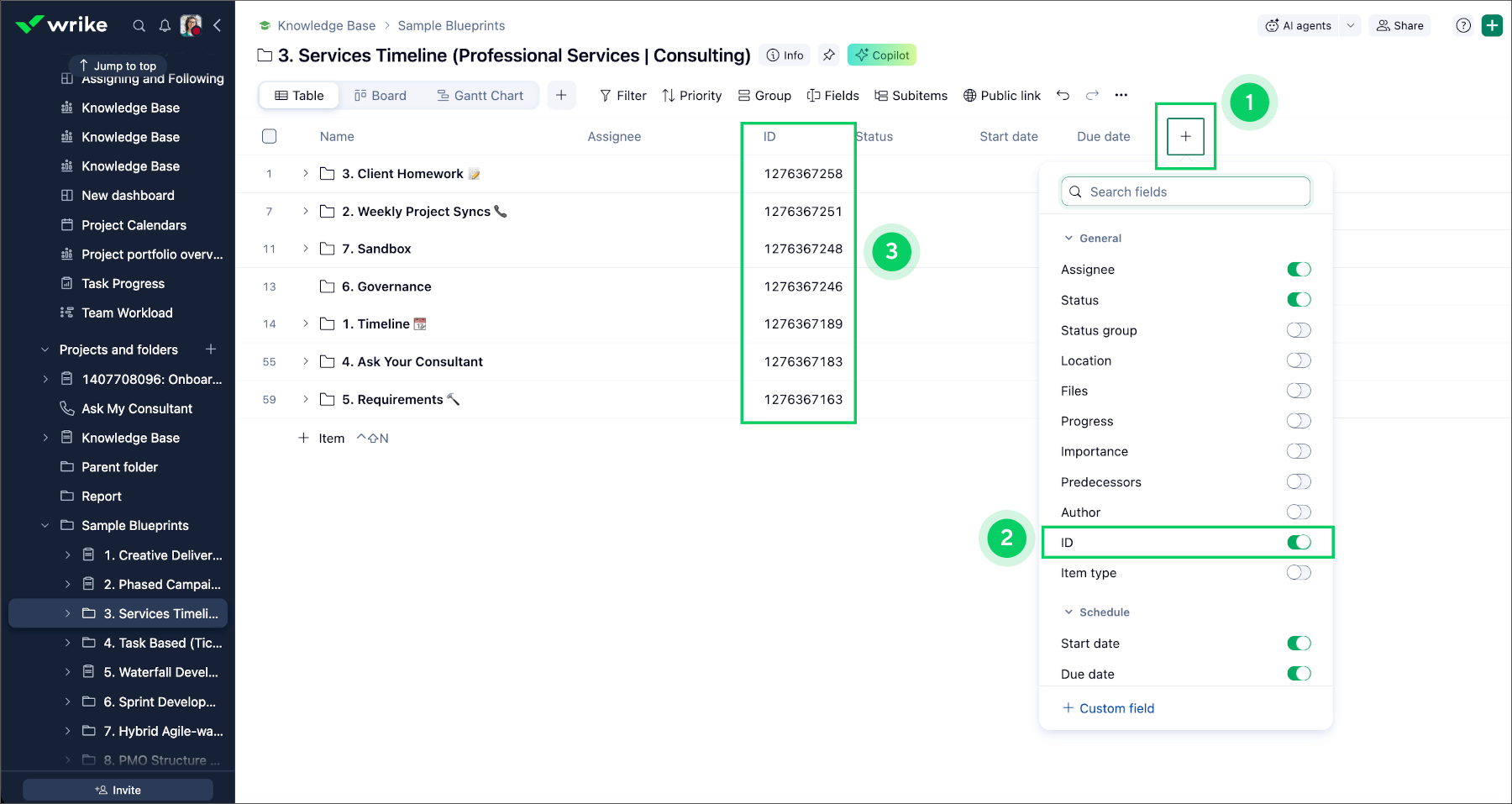Expand the 4. Ask Your Consultant row
The height and width of the screenshot is (804, 1512).
pyautogui.click(x=306, y=362)
